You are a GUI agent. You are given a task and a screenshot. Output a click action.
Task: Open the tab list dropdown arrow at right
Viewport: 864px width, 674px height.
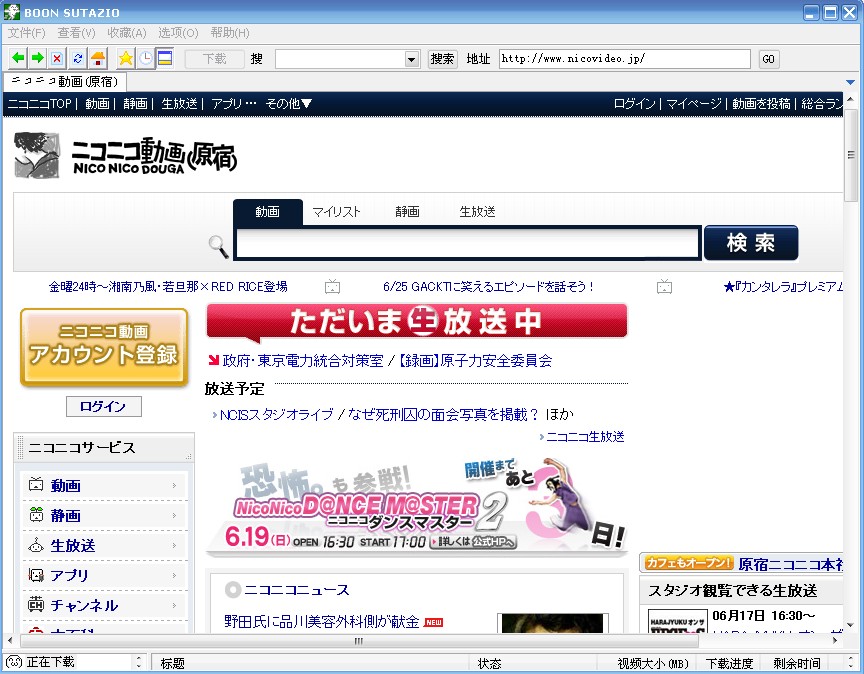click(x=851, y=82)
